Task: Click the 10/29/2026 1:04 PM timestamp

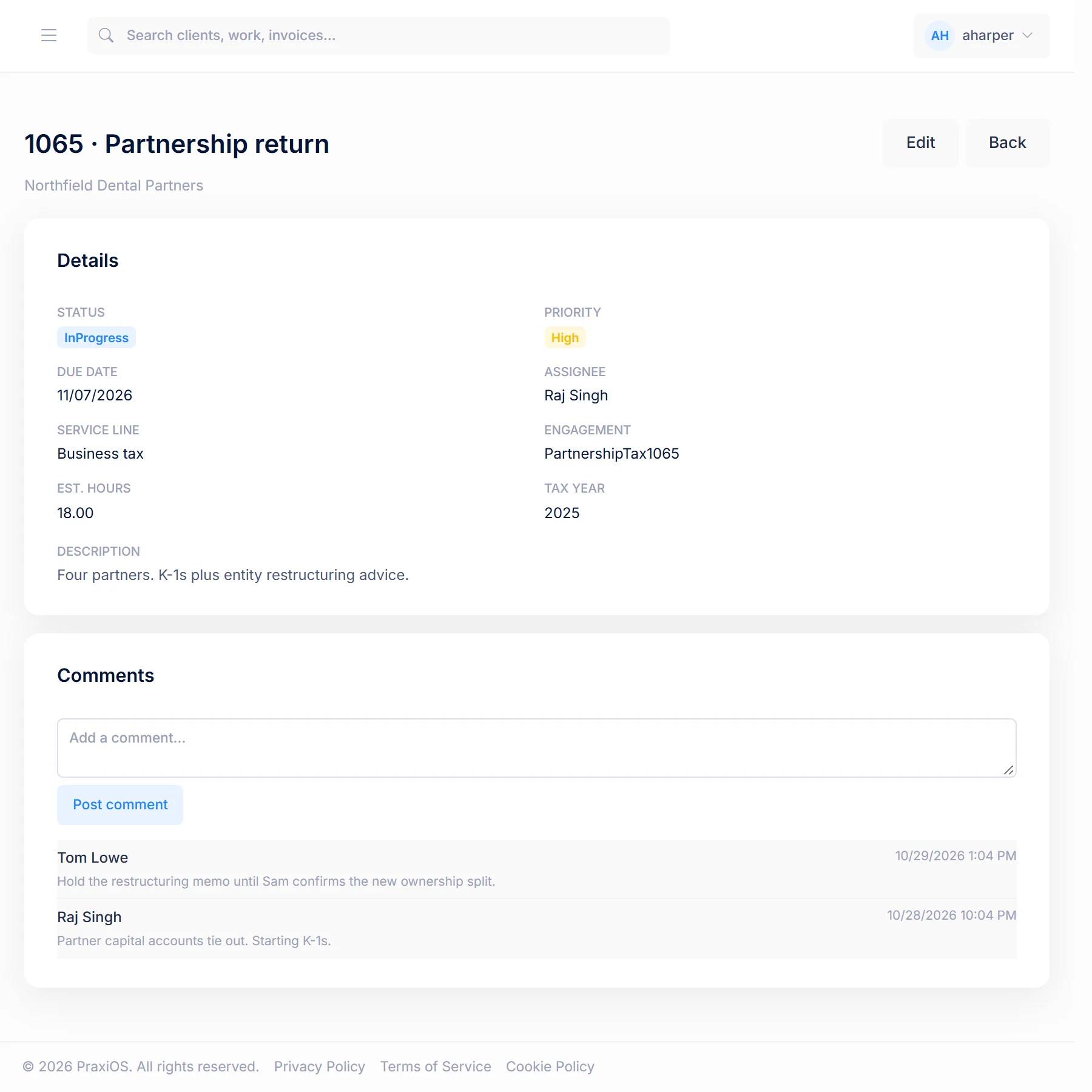Action: pos(955,856)
